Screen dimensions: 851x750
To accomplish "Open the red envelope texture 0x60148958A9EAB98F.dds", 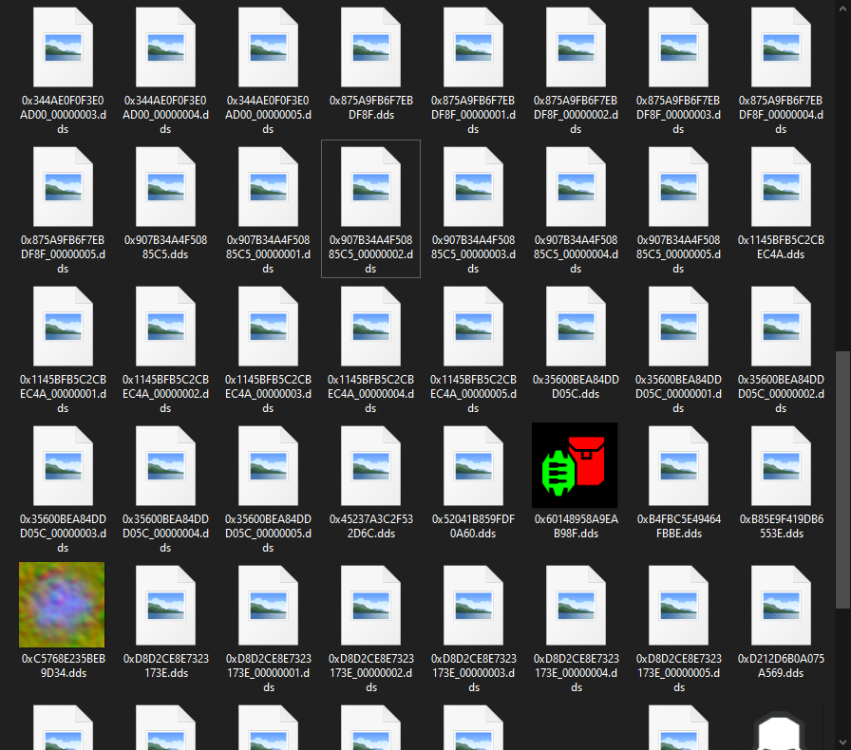I will (575, 465).
